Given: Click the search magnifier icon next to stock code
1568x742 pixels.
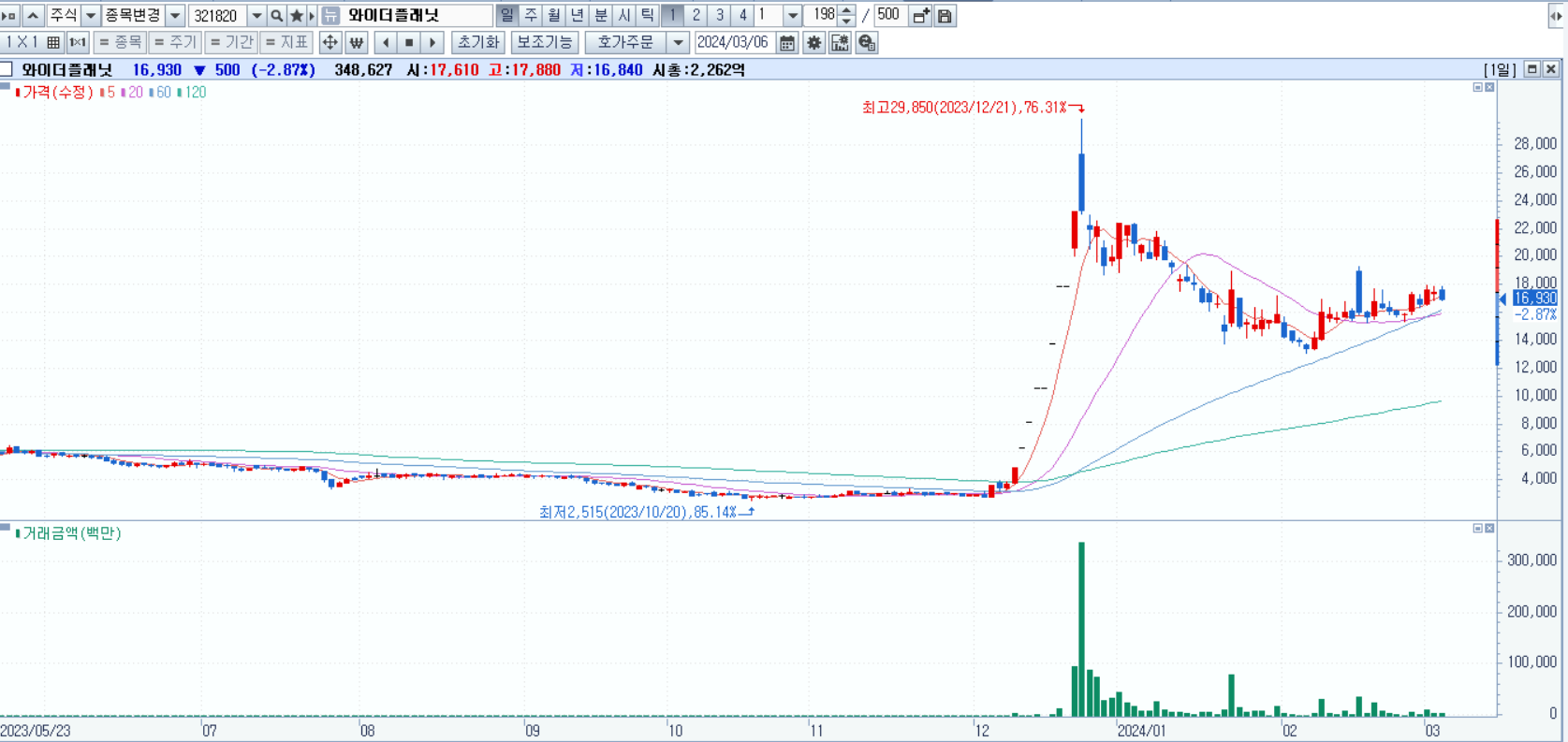Looking at the screenshot, I should pyautogui.click(x=276, y=16).
